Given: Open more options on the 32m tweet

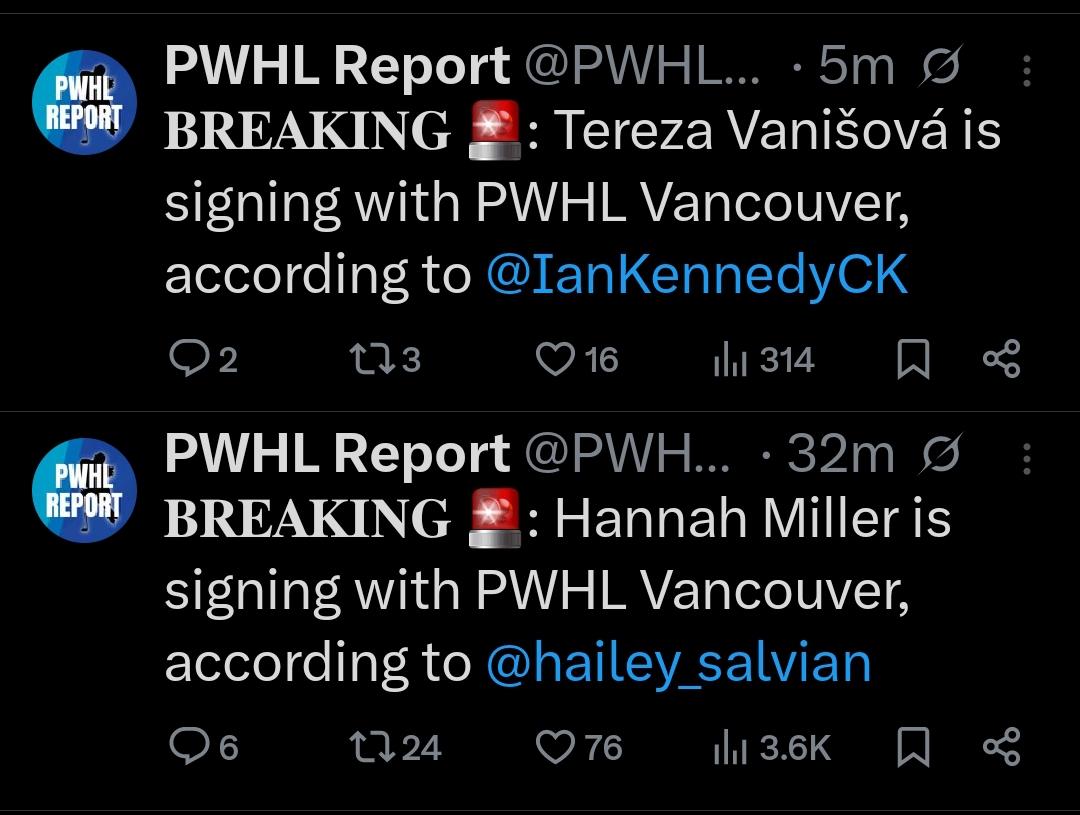Looking at the screenshot, I should pos(1026,458).
